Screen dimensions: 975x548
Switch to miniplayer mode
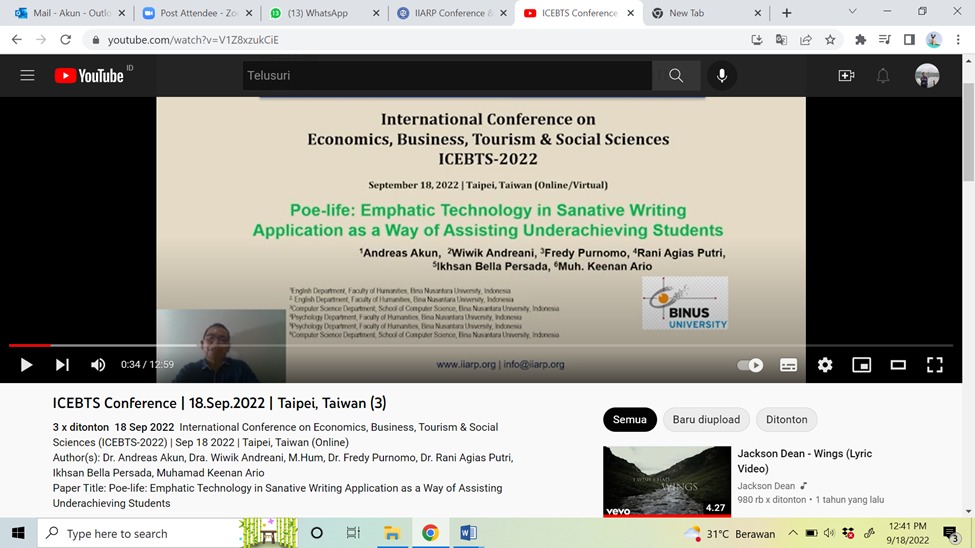pyautogui.click(x=861, y=365)
